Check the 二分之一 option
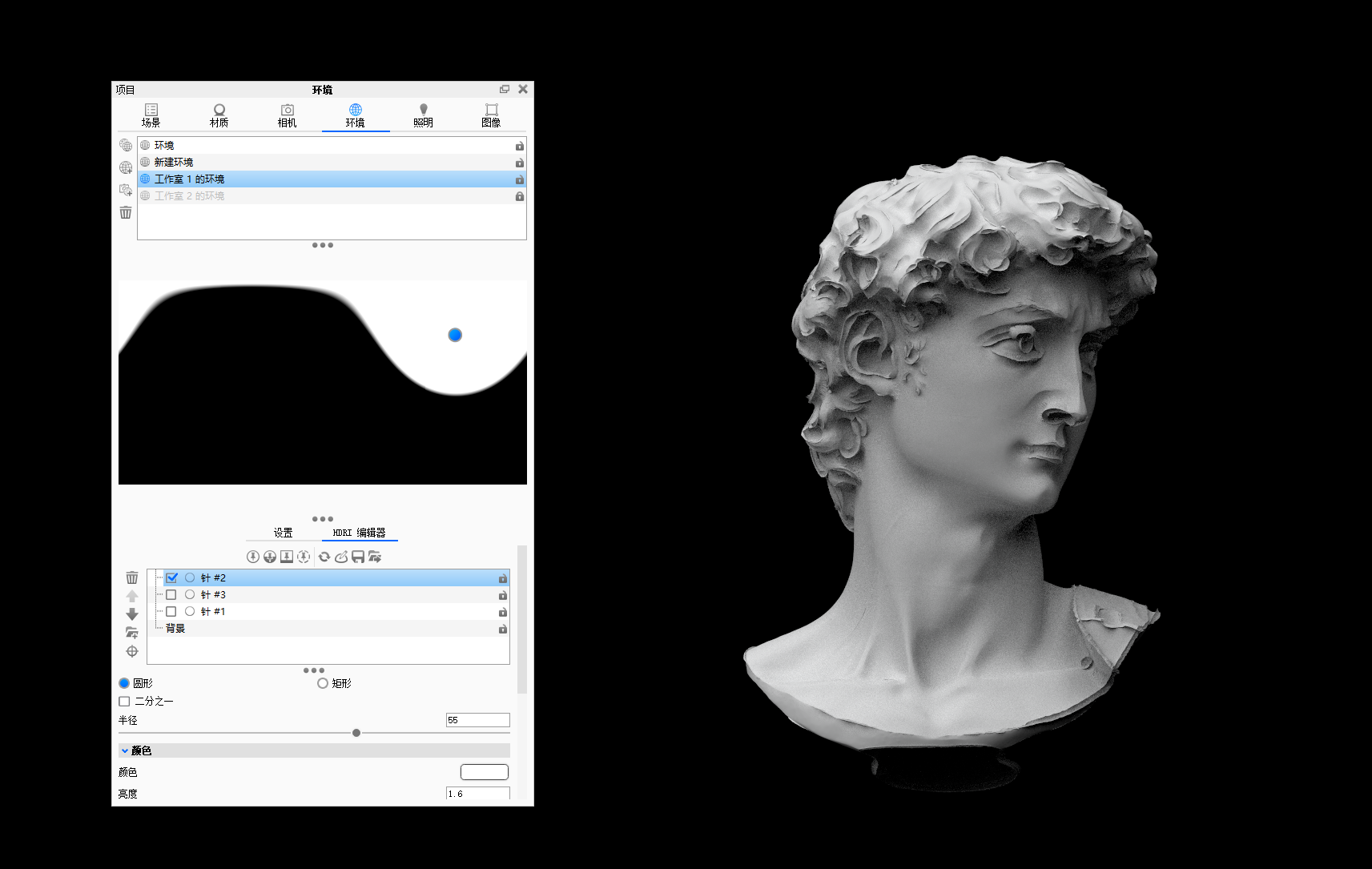Viewport: 1372px width, 869px height. pyautogui.click(x=124, y=701)
